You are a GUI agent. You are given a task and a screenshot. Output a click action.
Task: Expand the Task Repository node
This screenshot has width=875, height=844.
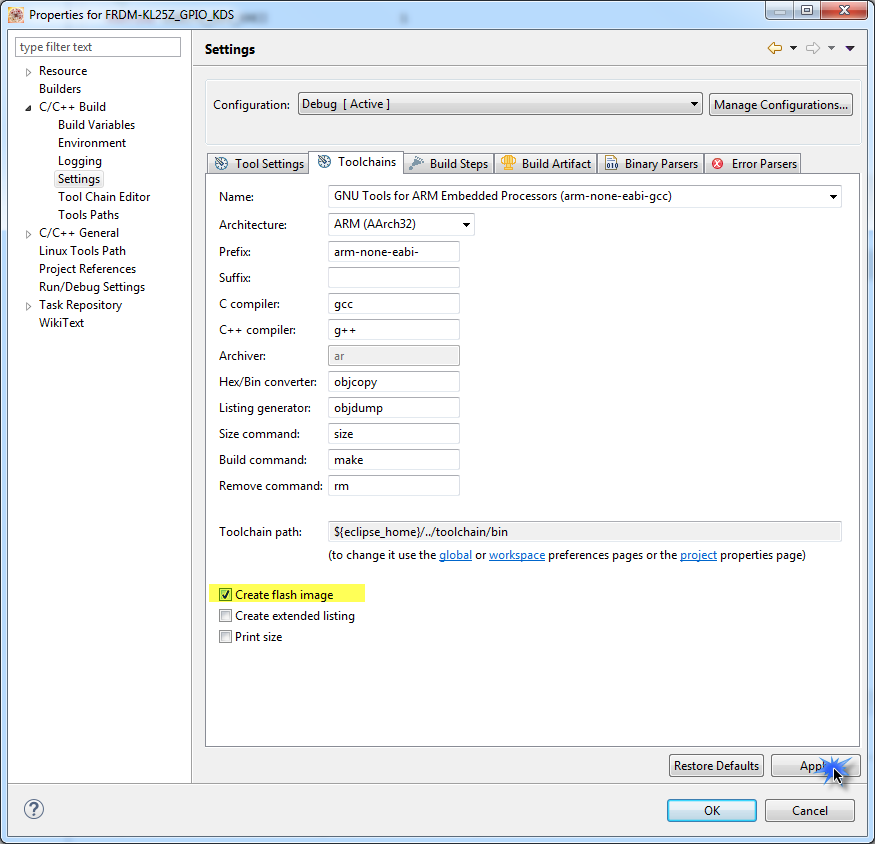pyautogui.click(x=28, y=306)
